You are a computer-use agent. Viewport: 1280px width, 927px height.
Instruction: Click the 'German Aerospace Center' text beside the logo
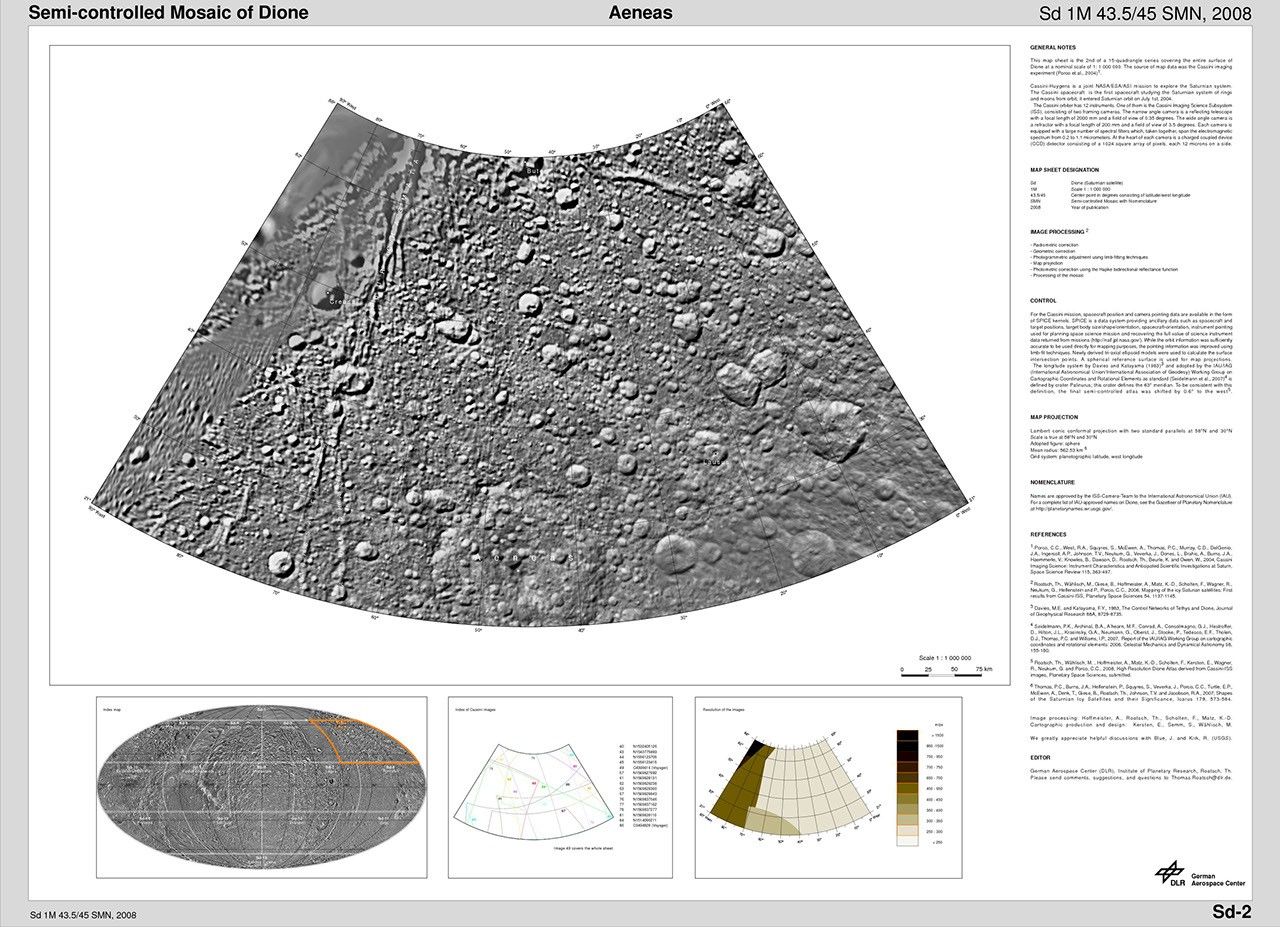pos(1218,880)
